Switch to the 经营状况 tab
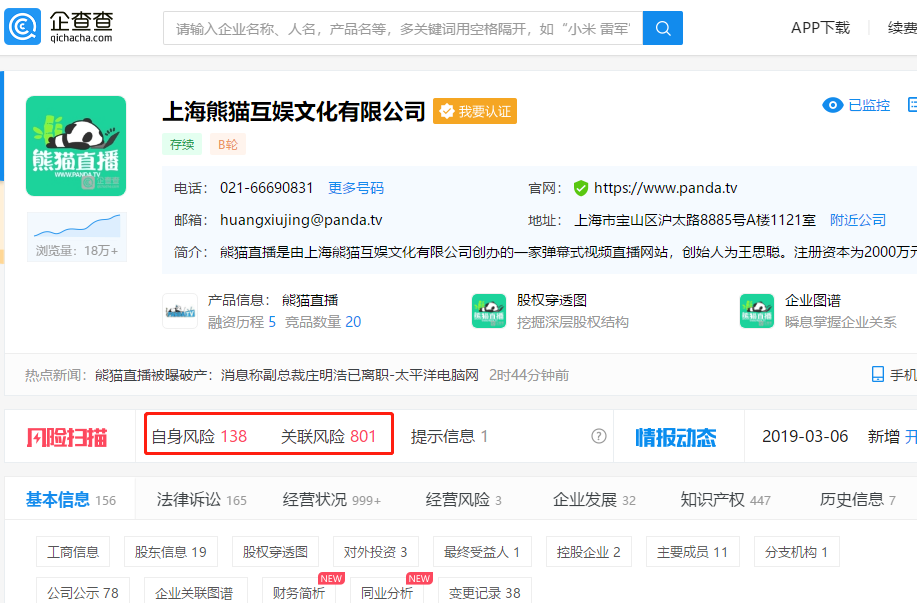 332,499
